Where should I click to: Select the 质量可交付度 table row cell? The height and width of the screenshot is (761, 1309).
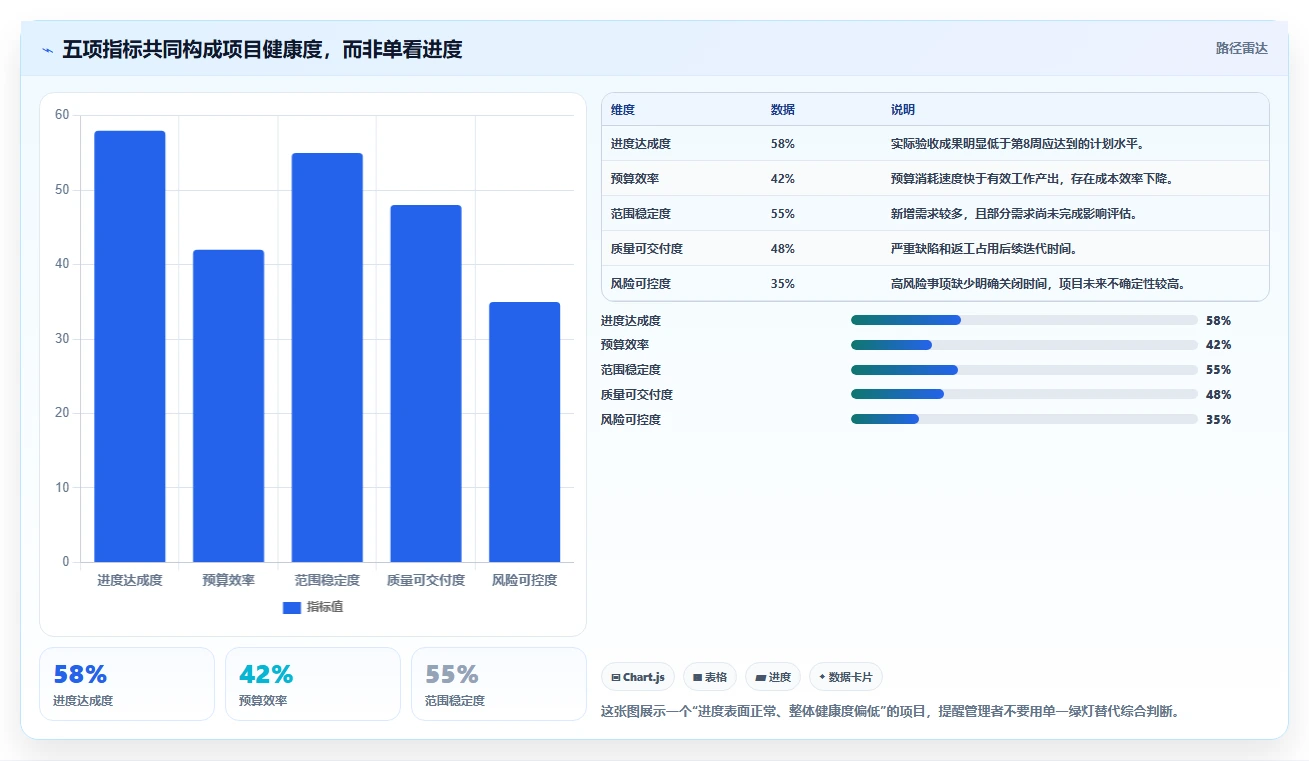coord(647,249)
